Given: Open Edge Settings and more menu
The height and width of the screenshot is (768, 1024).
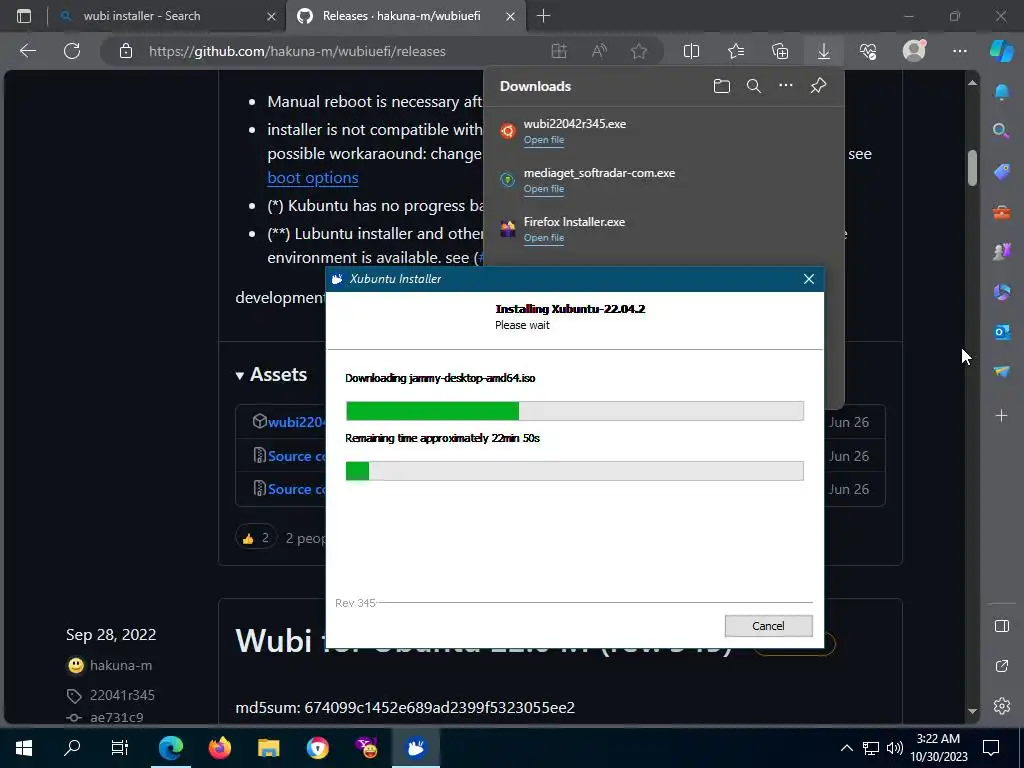Looking at the screenshot, I should 959,51.
